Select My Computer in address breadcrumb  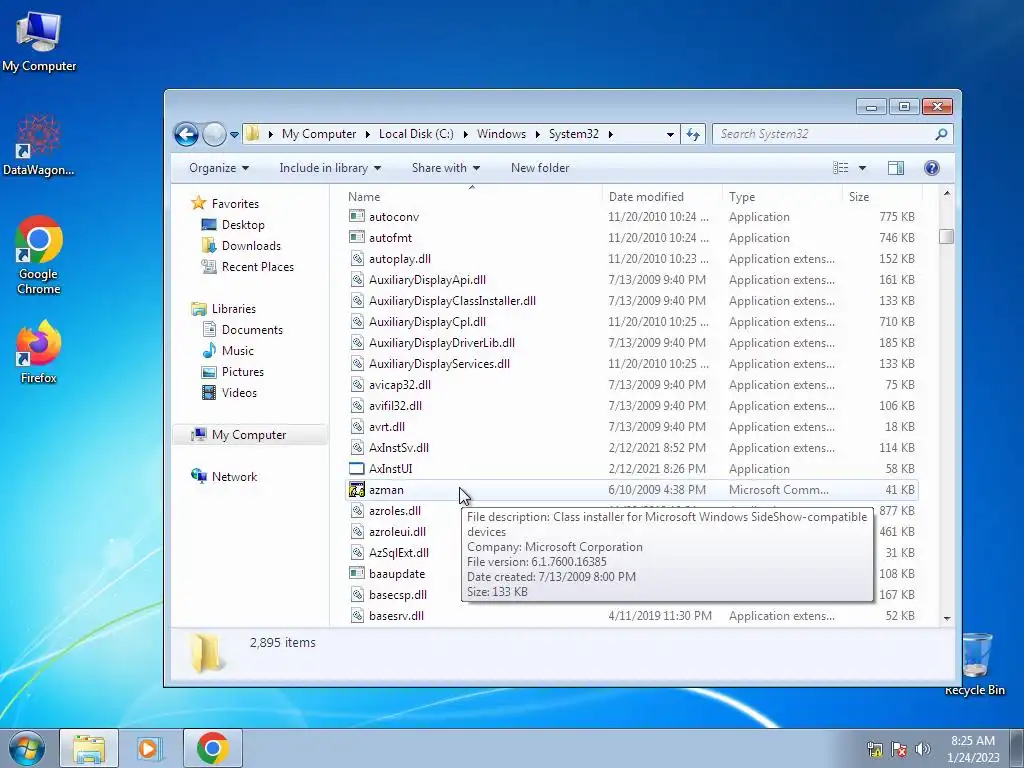pos(319,134)
